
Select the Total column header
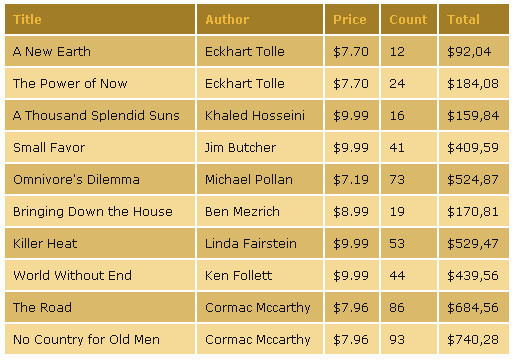tap(474, 19)
